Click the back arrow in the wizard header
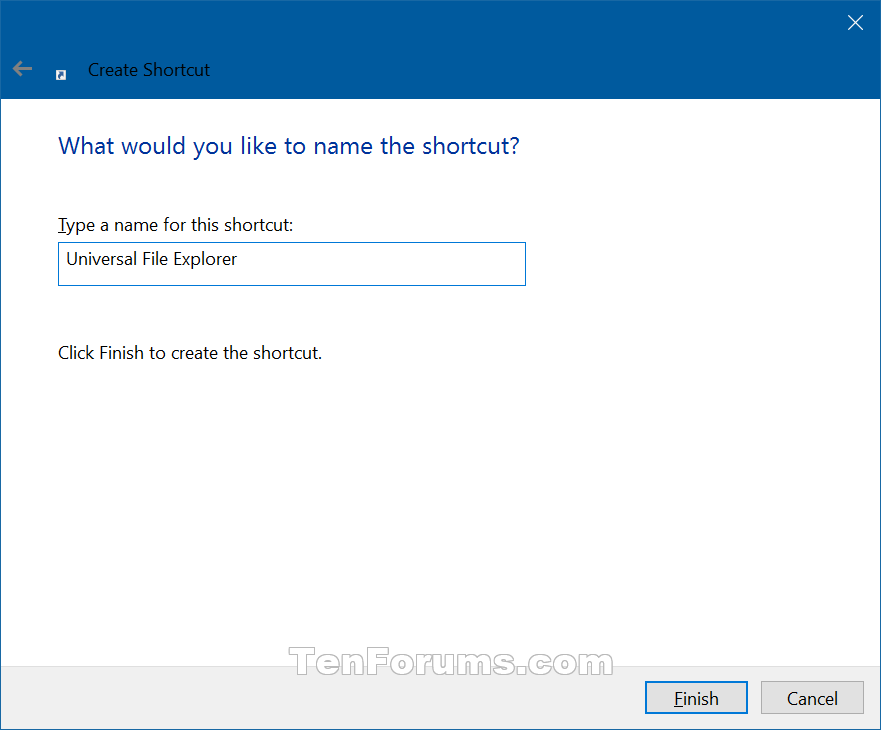 (22, 69)
